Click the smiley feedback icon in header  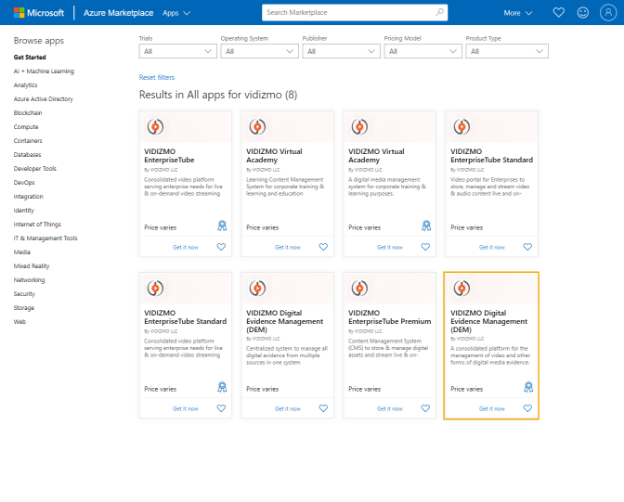tap(583, 13)
